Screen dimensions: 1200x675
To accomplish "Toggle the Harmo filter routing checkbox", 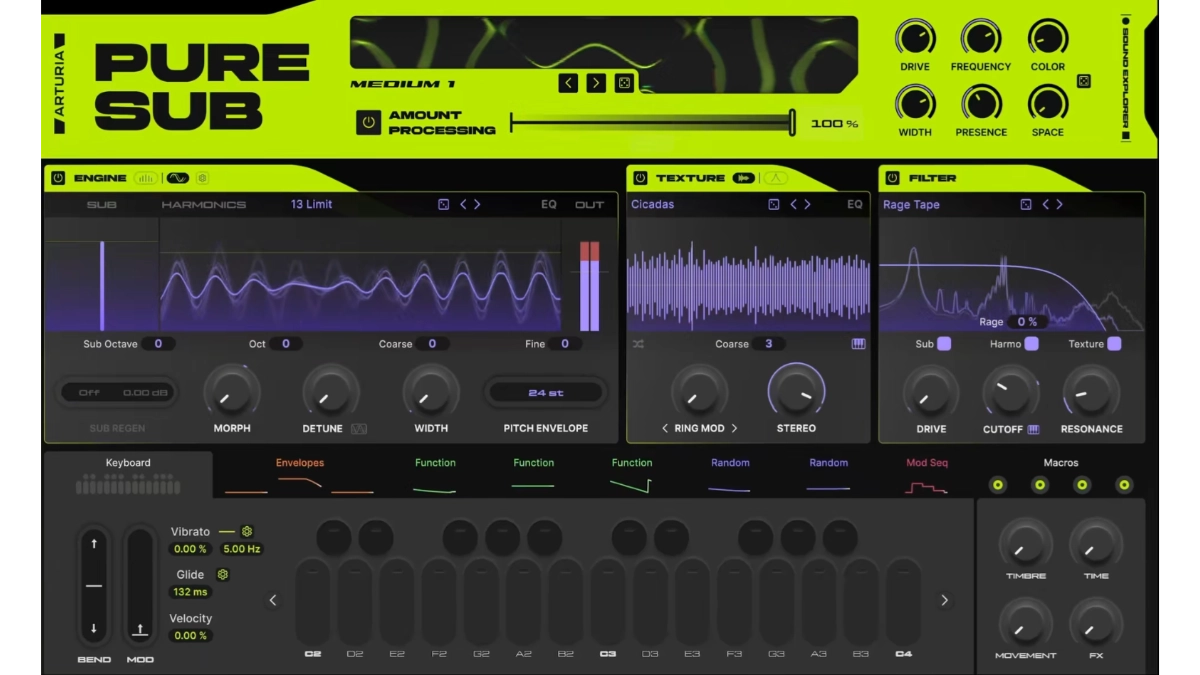I will (x=1031, y=344).
